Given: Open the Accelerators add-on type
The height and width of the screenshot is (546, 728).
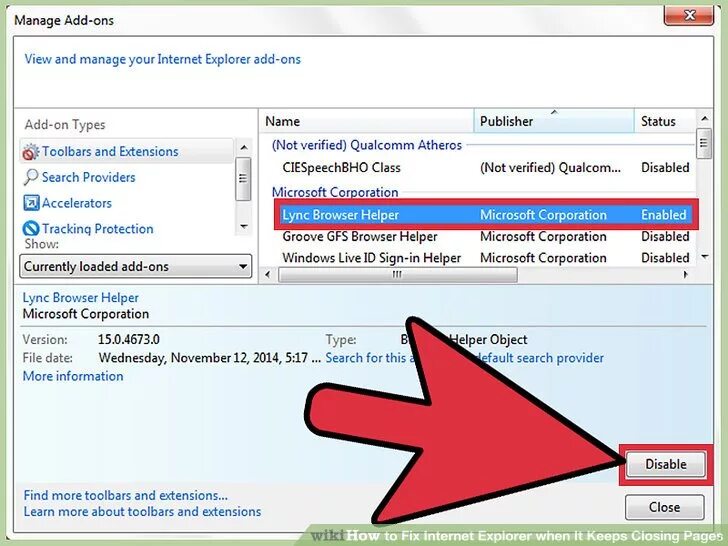Looking at the screenshot, I should 77,203.
